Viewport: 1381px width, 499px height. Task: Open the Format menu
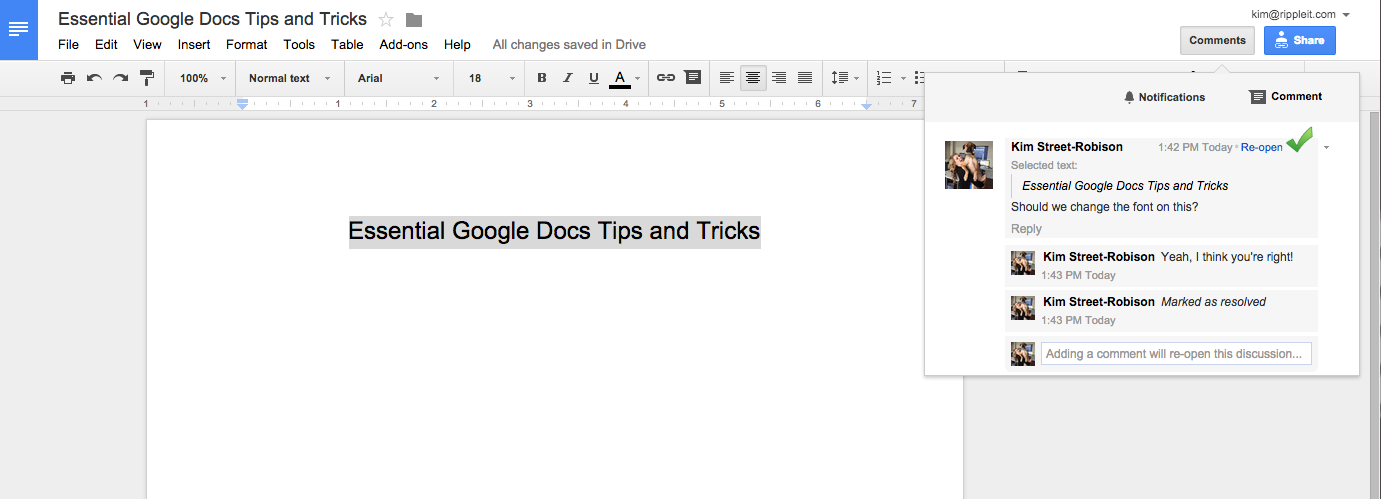247,44
